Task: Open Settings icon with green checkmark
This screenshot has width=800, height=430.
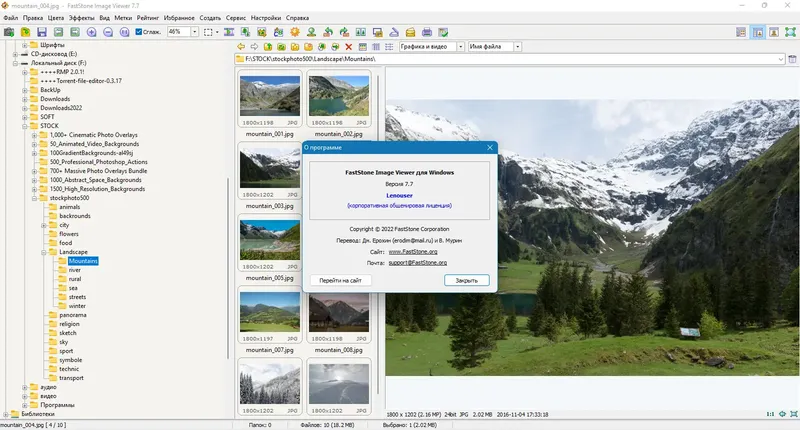Action: 443,32
